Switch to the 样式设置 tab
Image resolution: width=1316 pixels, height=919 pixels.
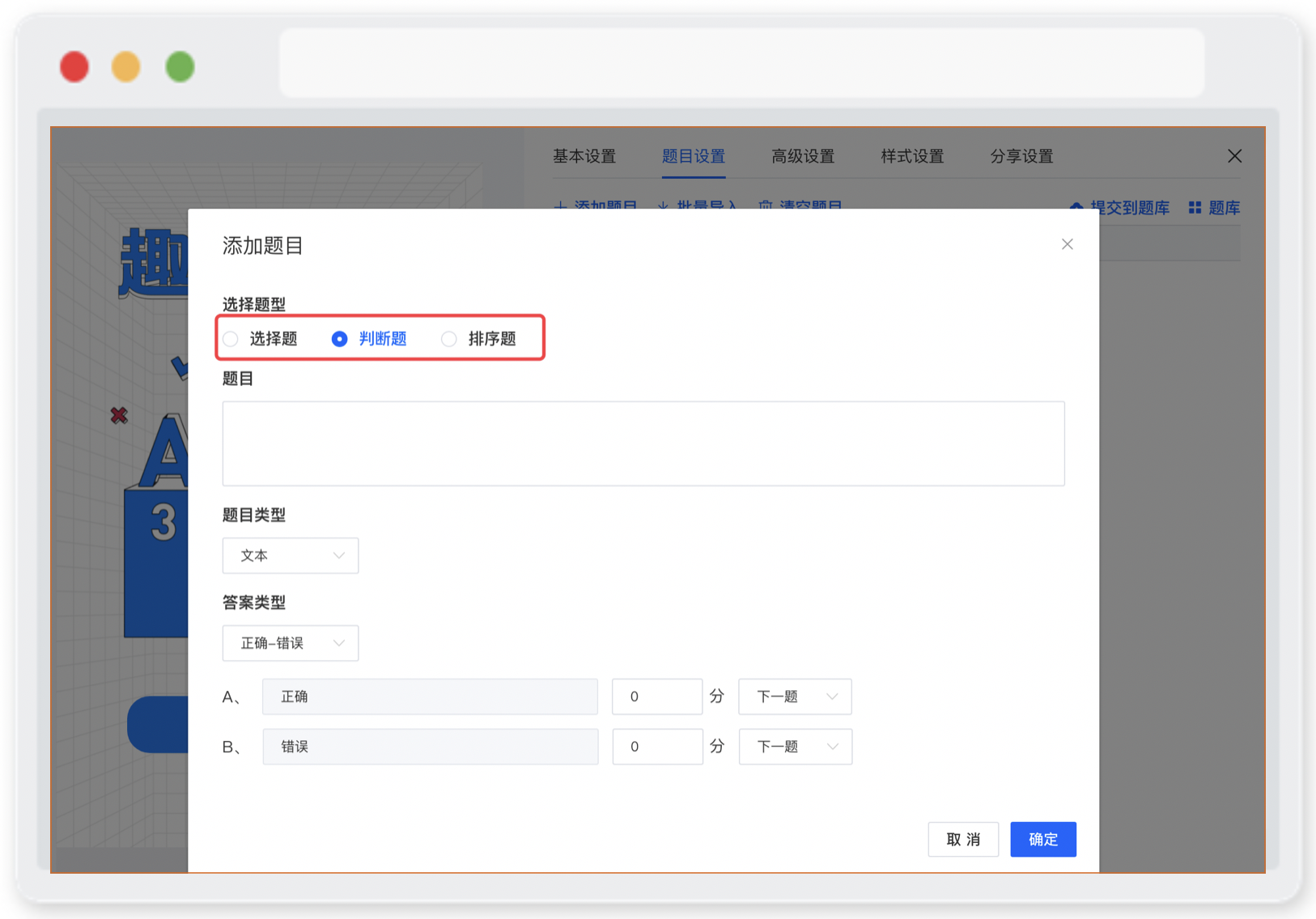click(912, 156)
